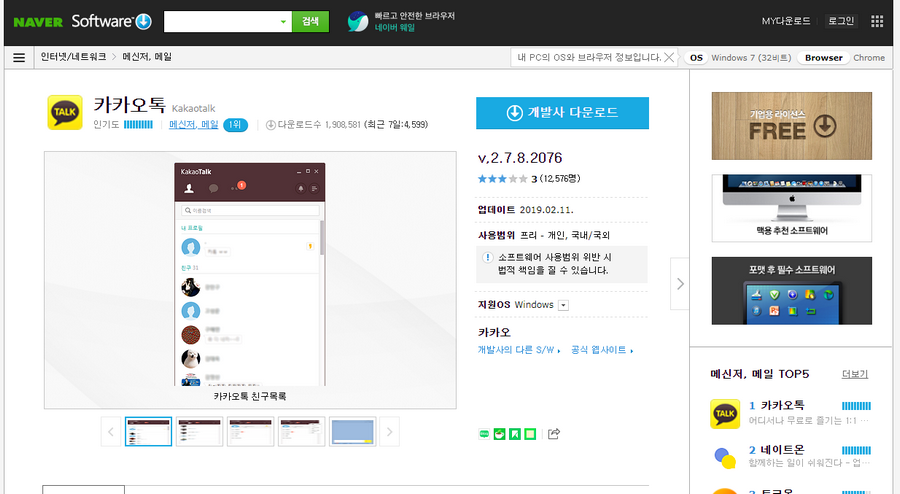Click the Naver Whale browser icon

358,22
